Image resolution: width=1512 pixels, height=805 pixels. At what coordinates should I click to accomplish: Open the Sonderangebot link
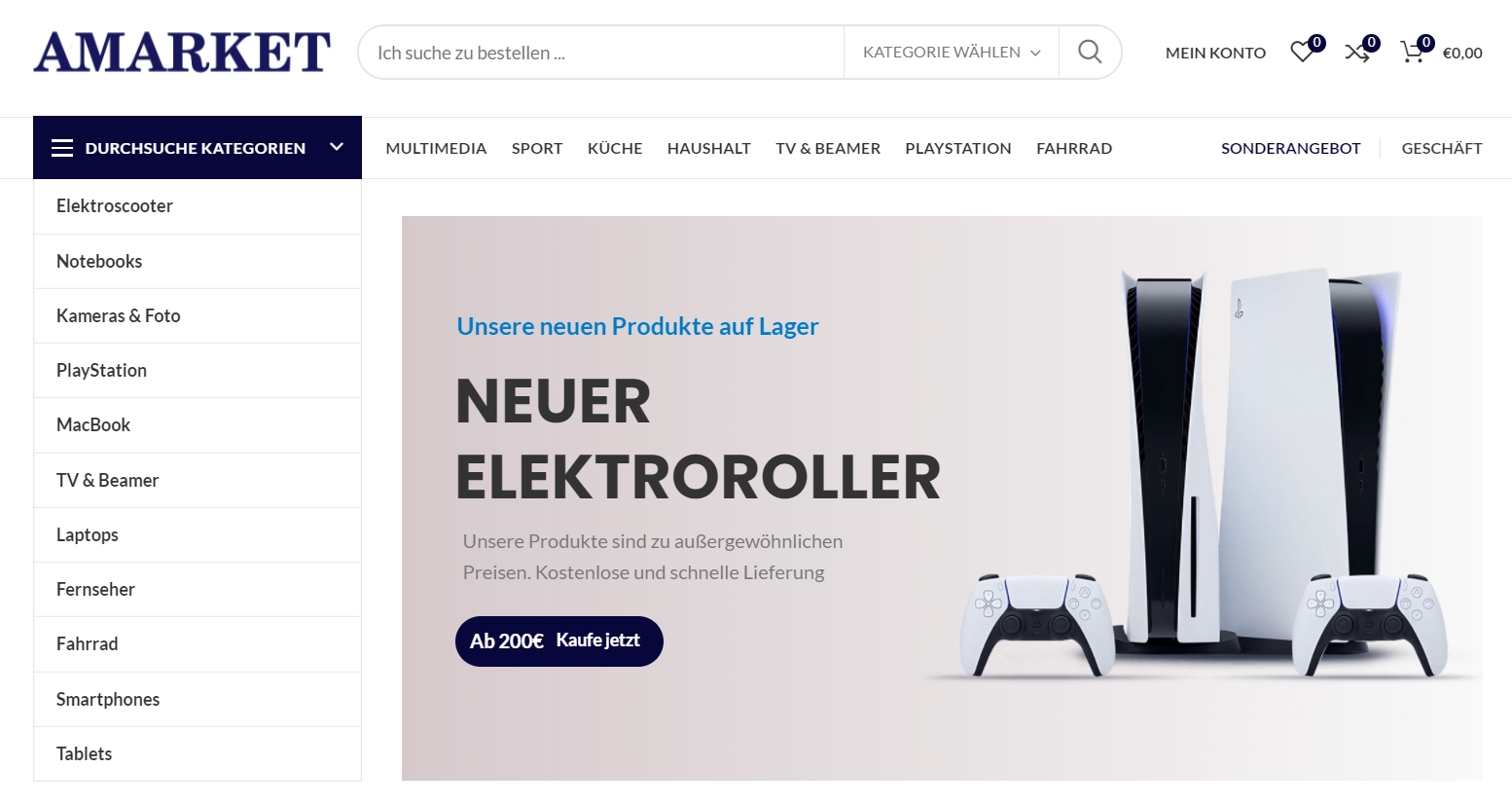tap(1290, 148)
